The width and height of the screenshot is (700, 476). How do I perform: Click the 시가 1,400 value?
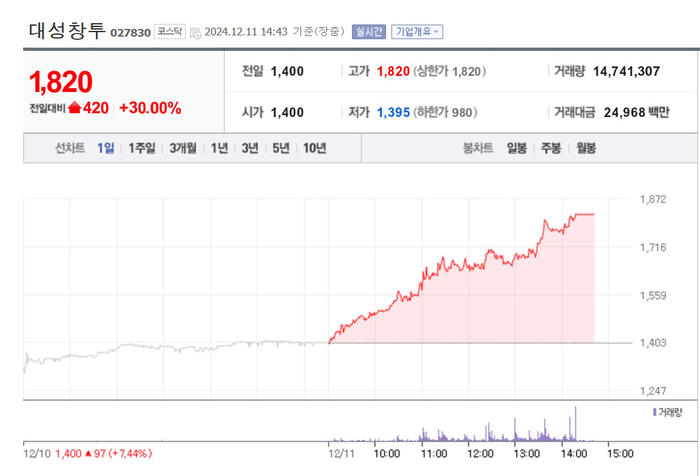[287, 112]
